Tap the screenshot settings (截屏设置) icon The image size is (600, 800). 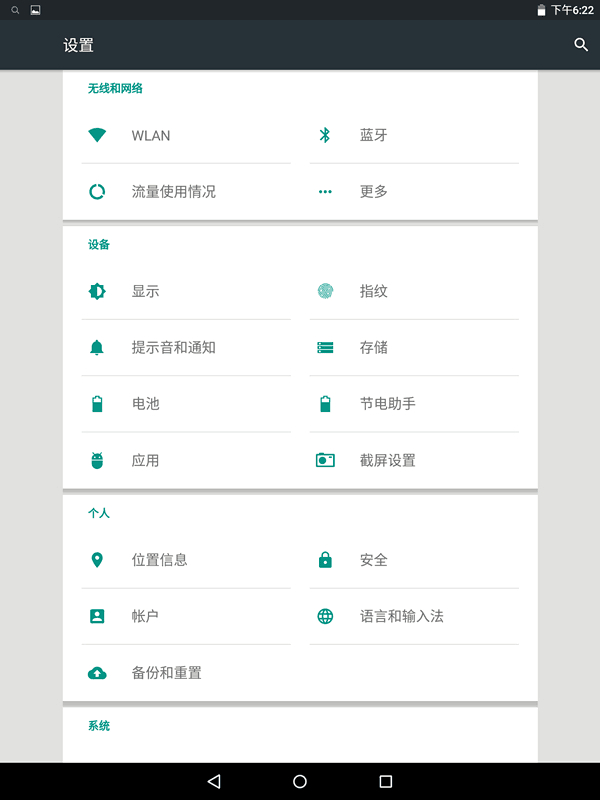point(325,460)
